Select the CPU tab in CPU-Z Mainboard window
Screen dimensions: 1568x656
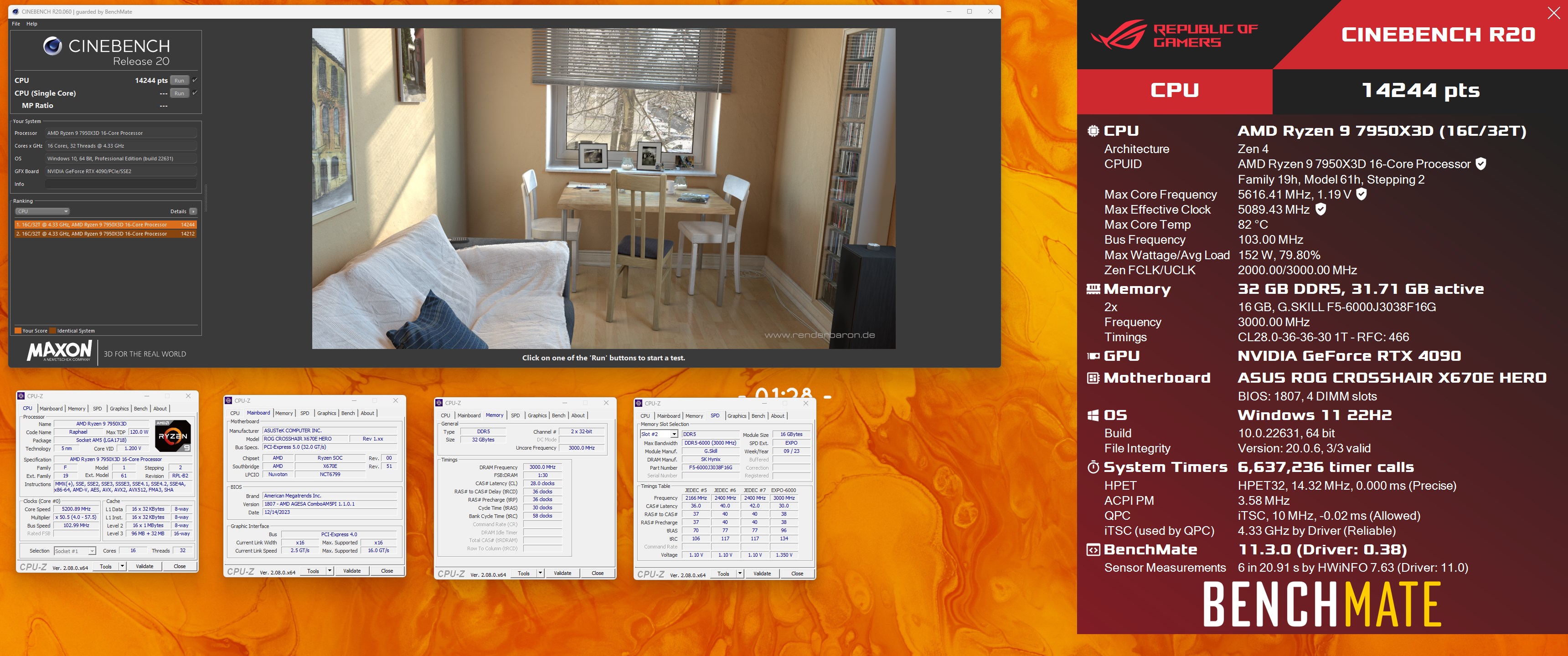click(235, 413)
